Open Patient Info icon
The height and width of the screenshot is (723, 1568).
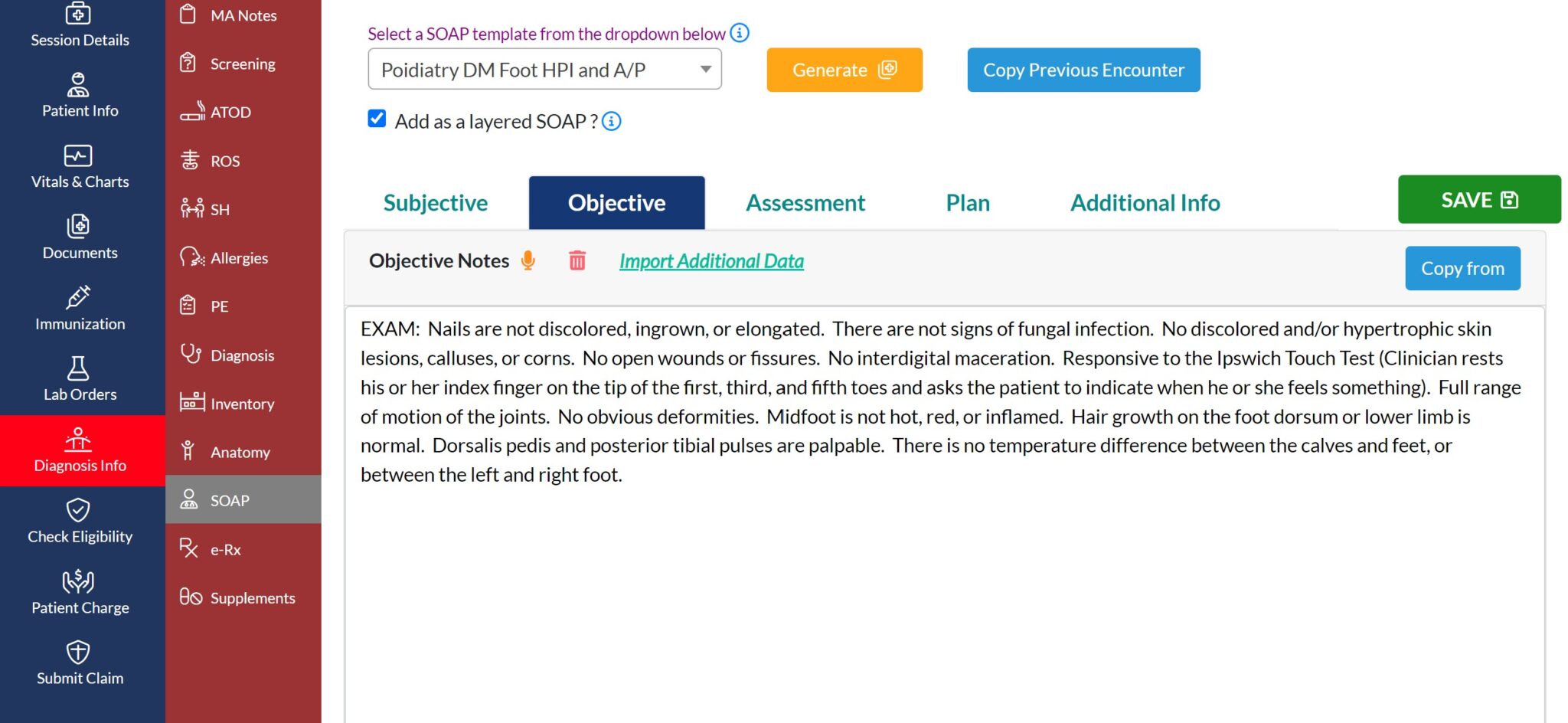[x=78, y=84]
